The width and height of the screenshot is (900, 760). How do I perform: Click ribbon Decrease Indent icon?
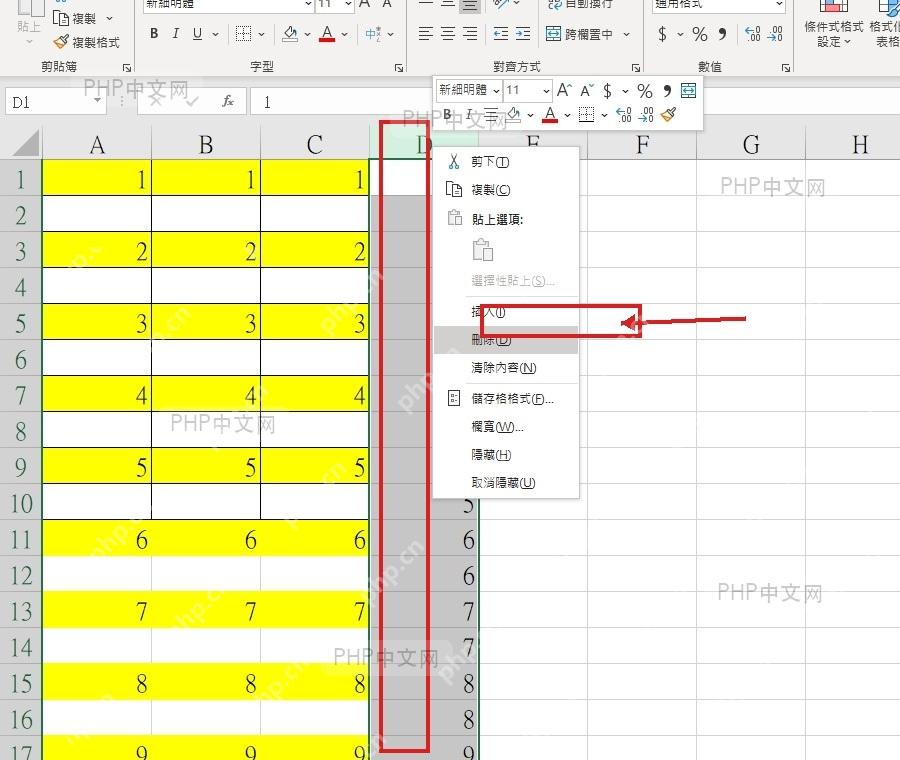click(501, 34)
